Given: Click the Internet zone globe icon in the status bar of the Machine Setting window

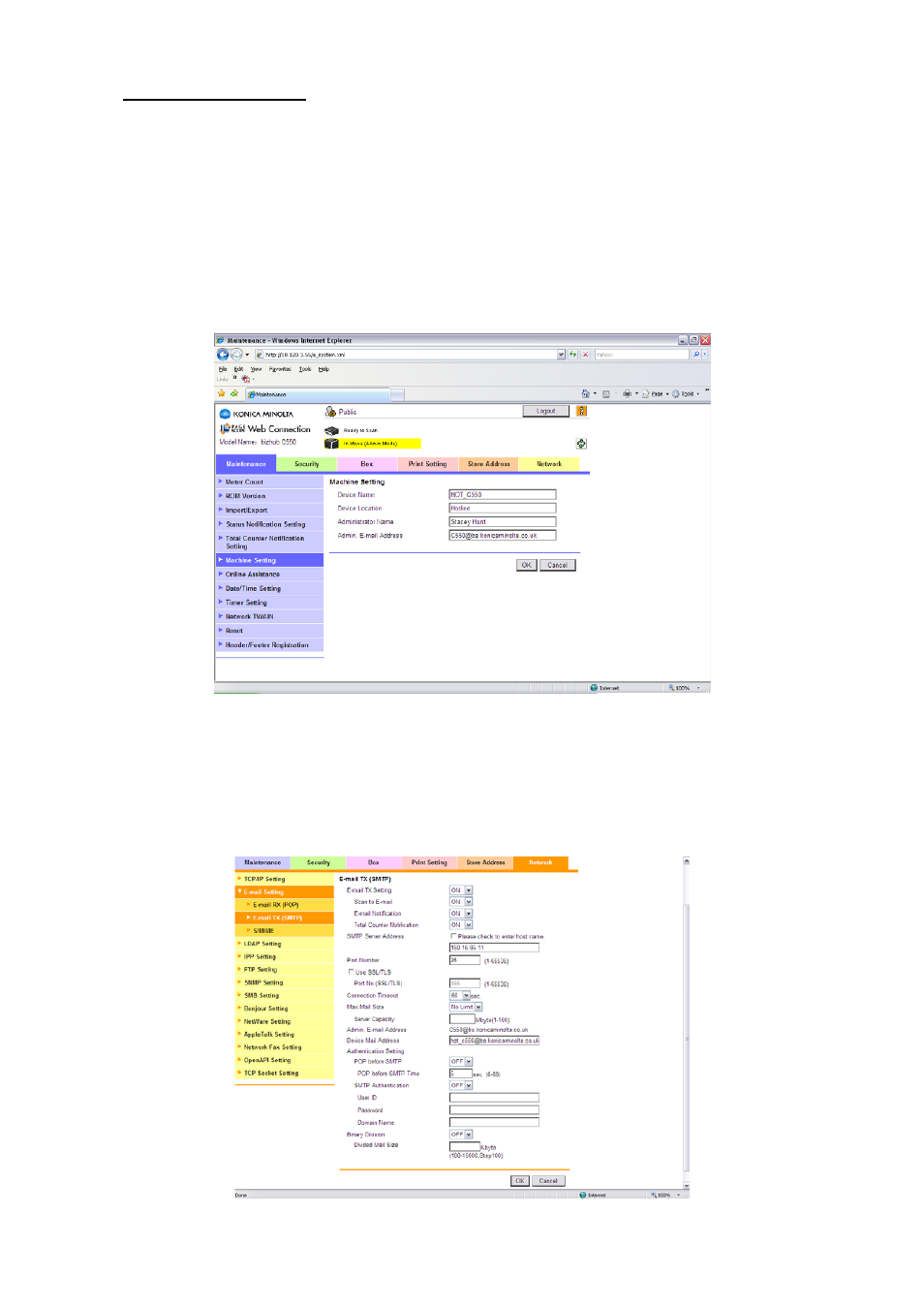Looking at the screenshot, I should (x=594, y=688).
